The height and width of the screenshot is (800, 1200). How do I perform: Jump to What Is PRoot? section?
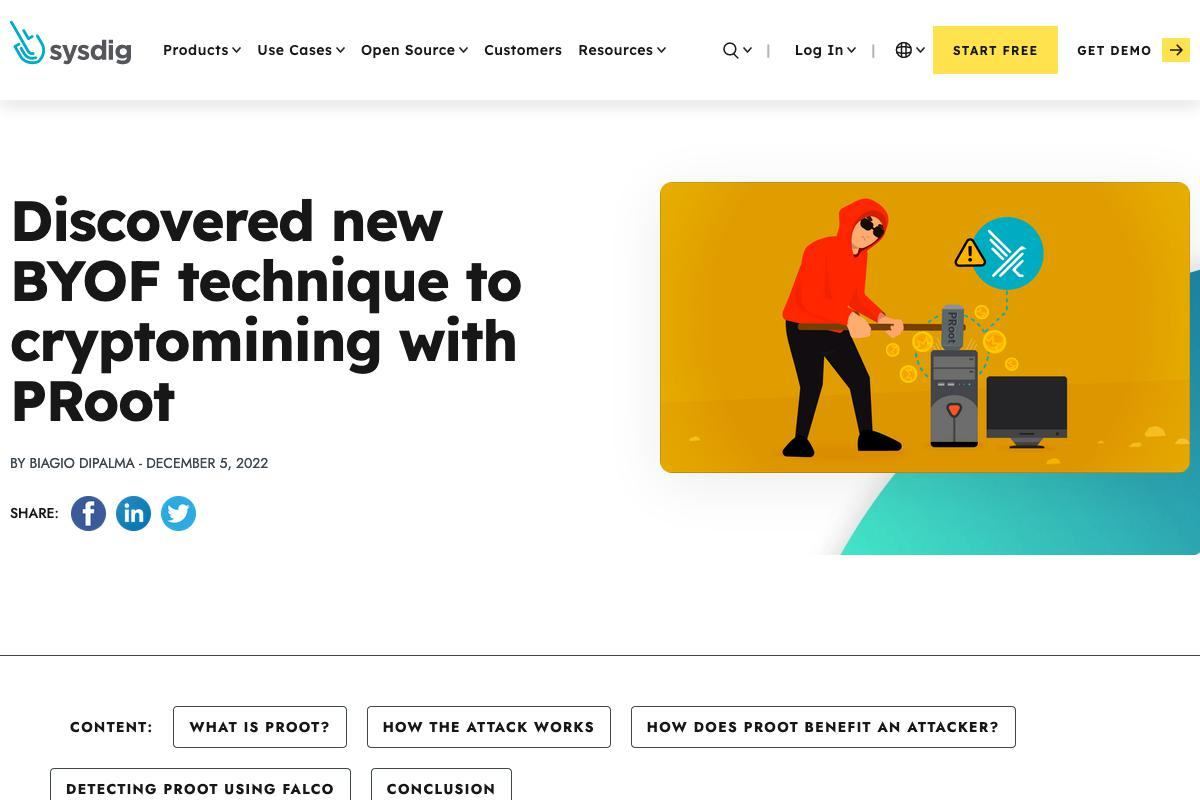tap(260, 727)
